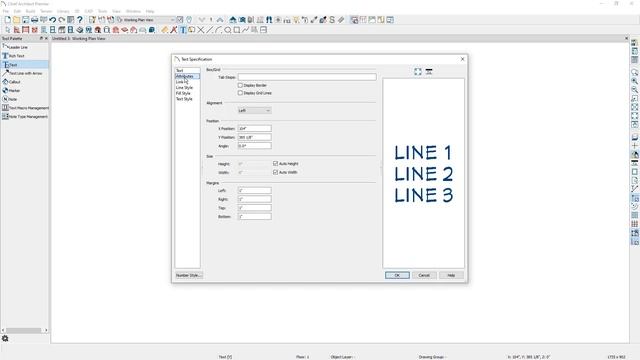Click the New Plan icon
This screenshot has height=360, width=640.
tap(8, 20)
